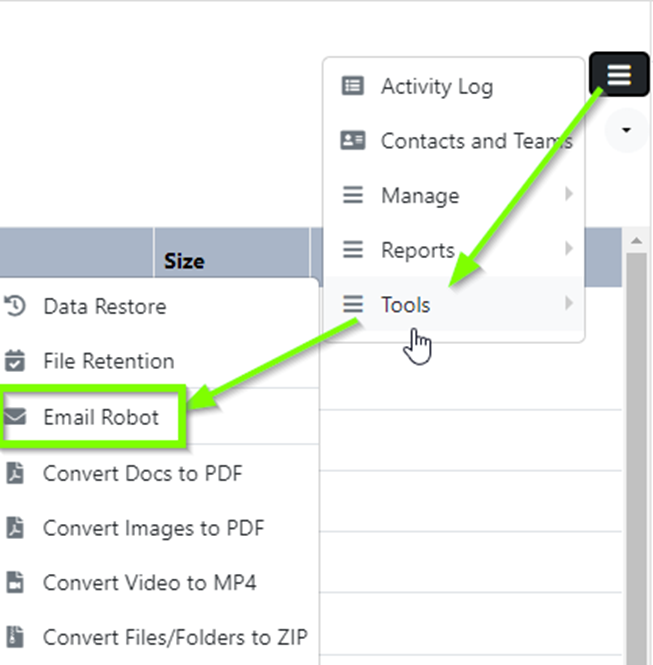
Task: Open the round caret dropdown below menu button
Action: tap(626, 130)
